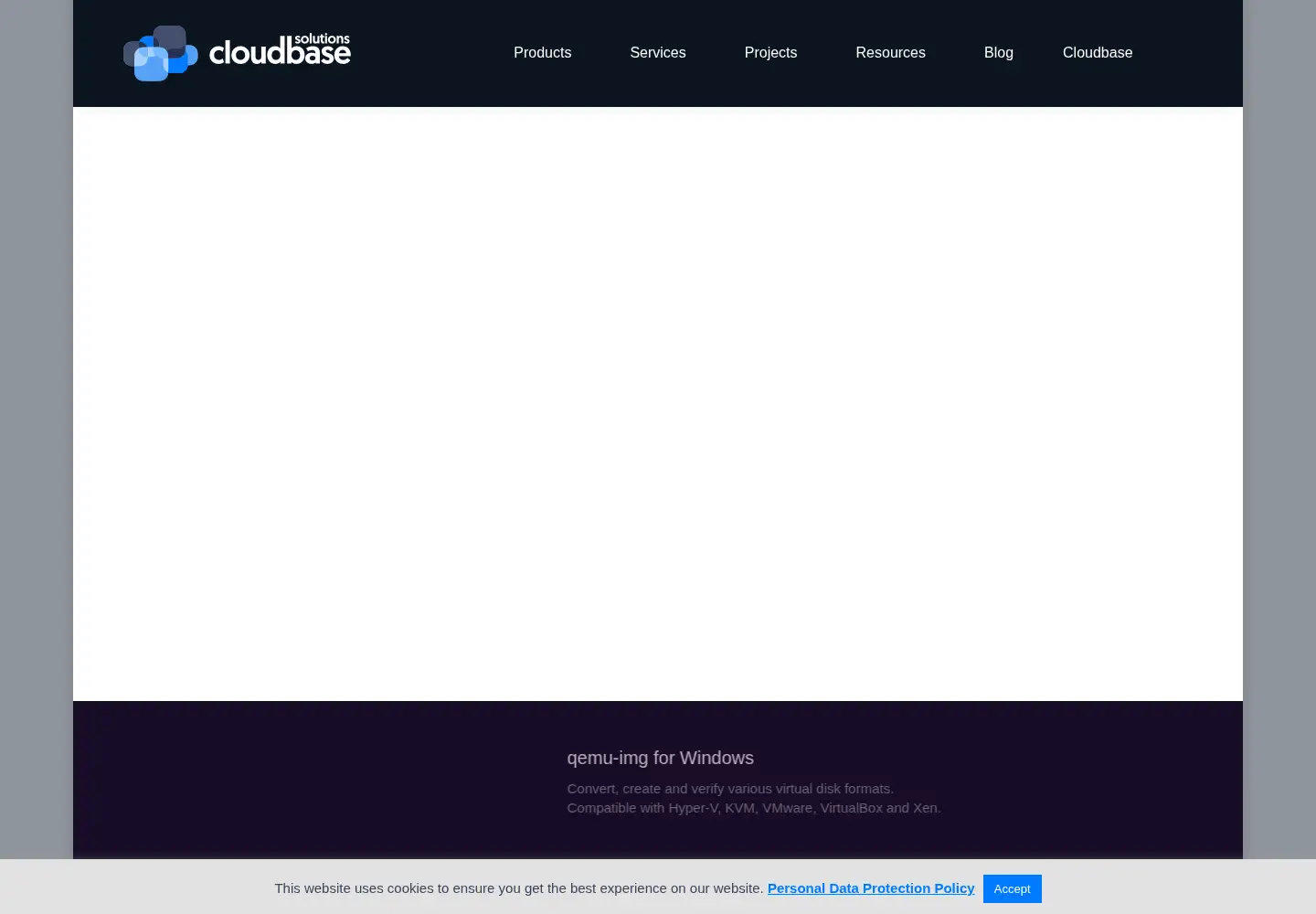Click the 'This website uses cookies' notice text

coord(519,888)
